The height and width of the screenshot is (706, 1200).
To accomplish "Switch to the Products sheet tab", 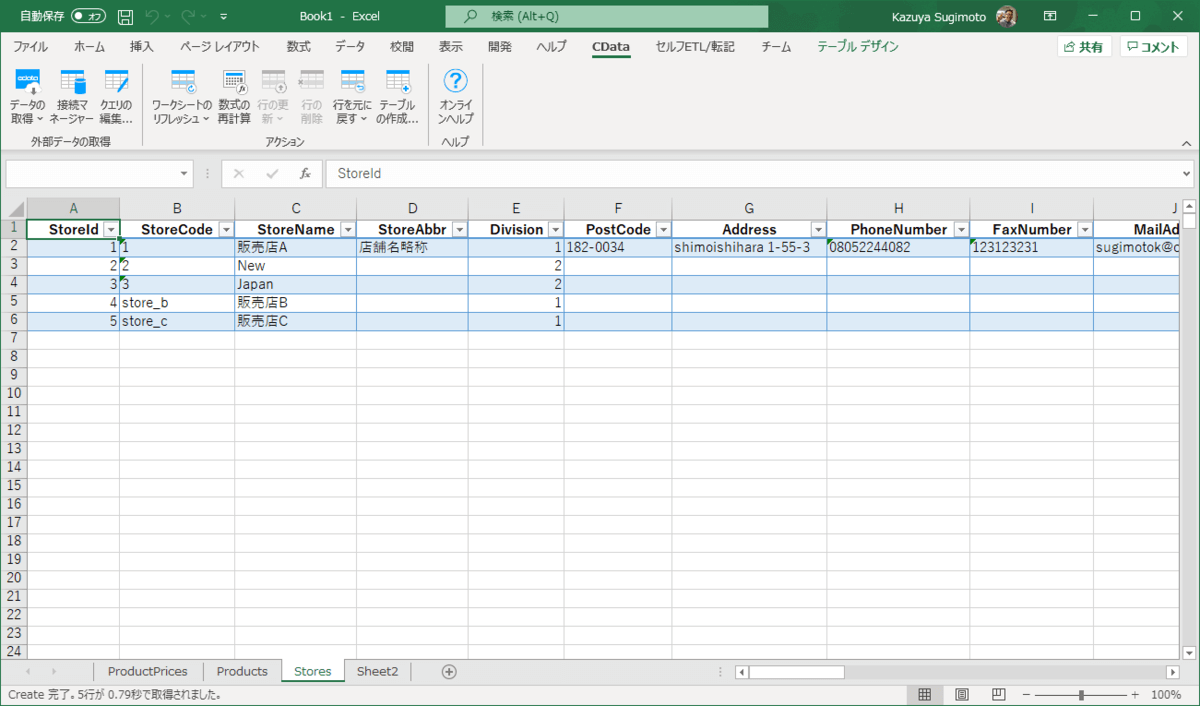I will click(x=242, y=671).
